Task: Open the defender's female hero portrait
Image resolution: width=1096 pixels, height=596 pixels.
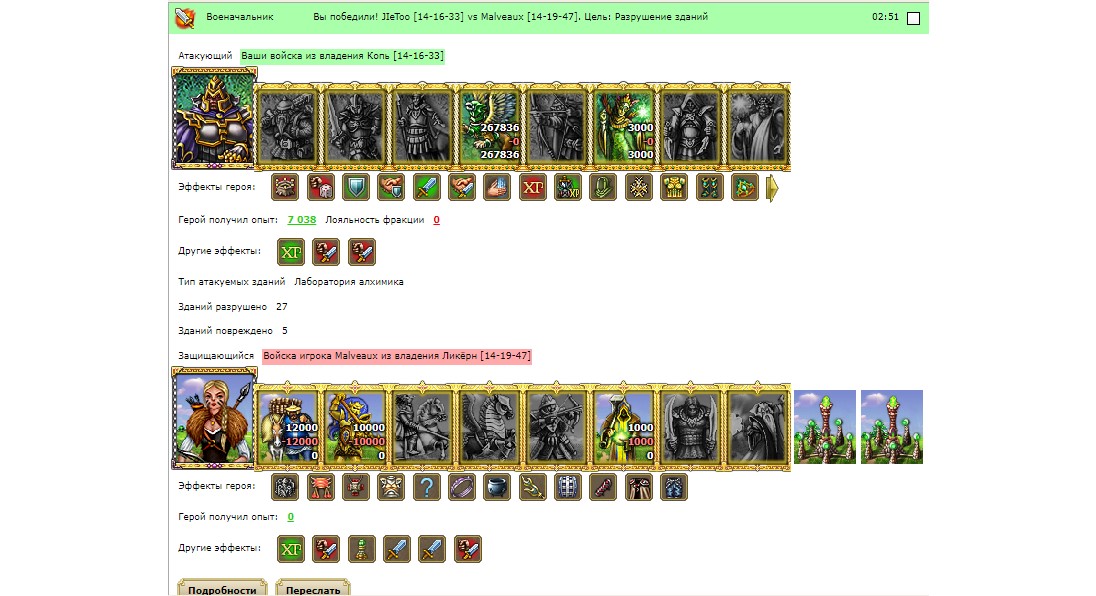Action: [x=214, y=419]
